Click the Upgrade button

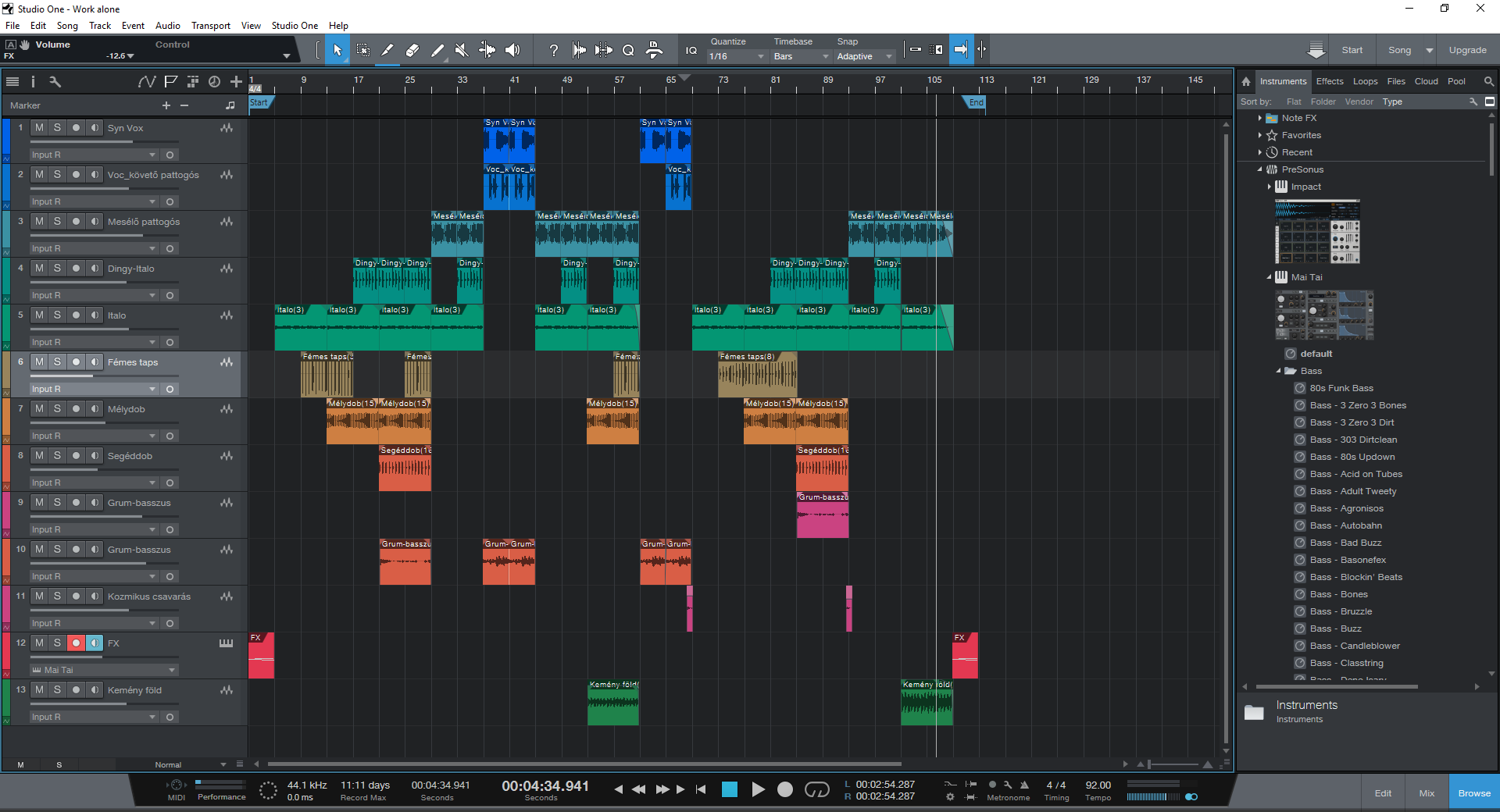(1467, 50)
